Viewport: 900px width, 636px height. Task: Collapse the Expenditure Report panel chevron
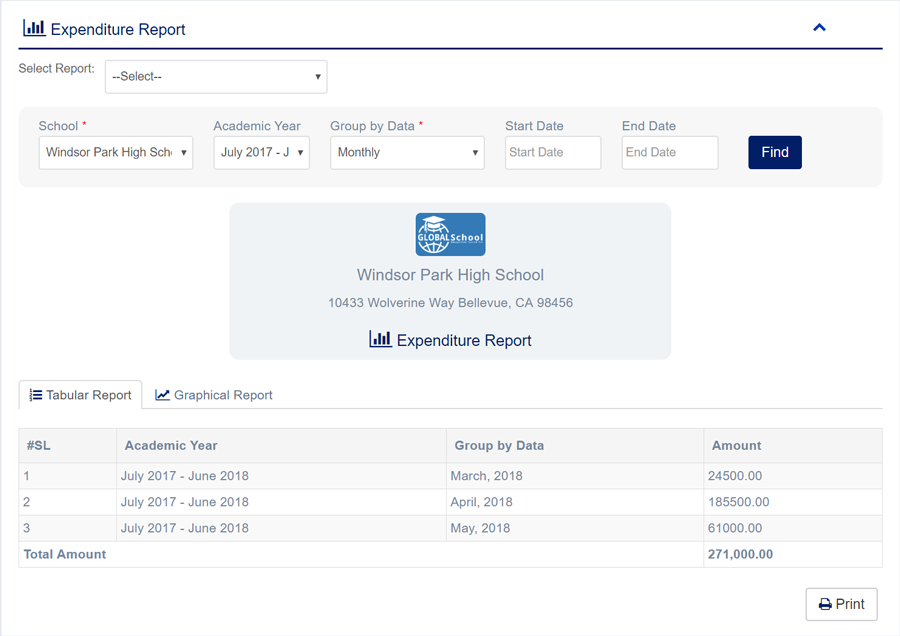819,28
